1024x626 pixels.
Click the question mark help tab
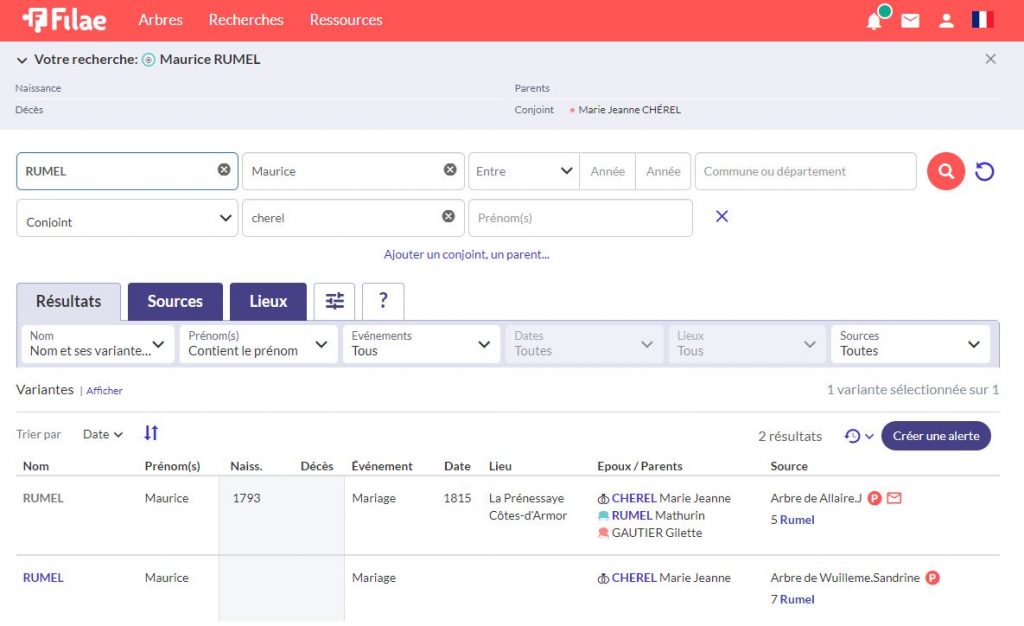[x=383, y=301]
